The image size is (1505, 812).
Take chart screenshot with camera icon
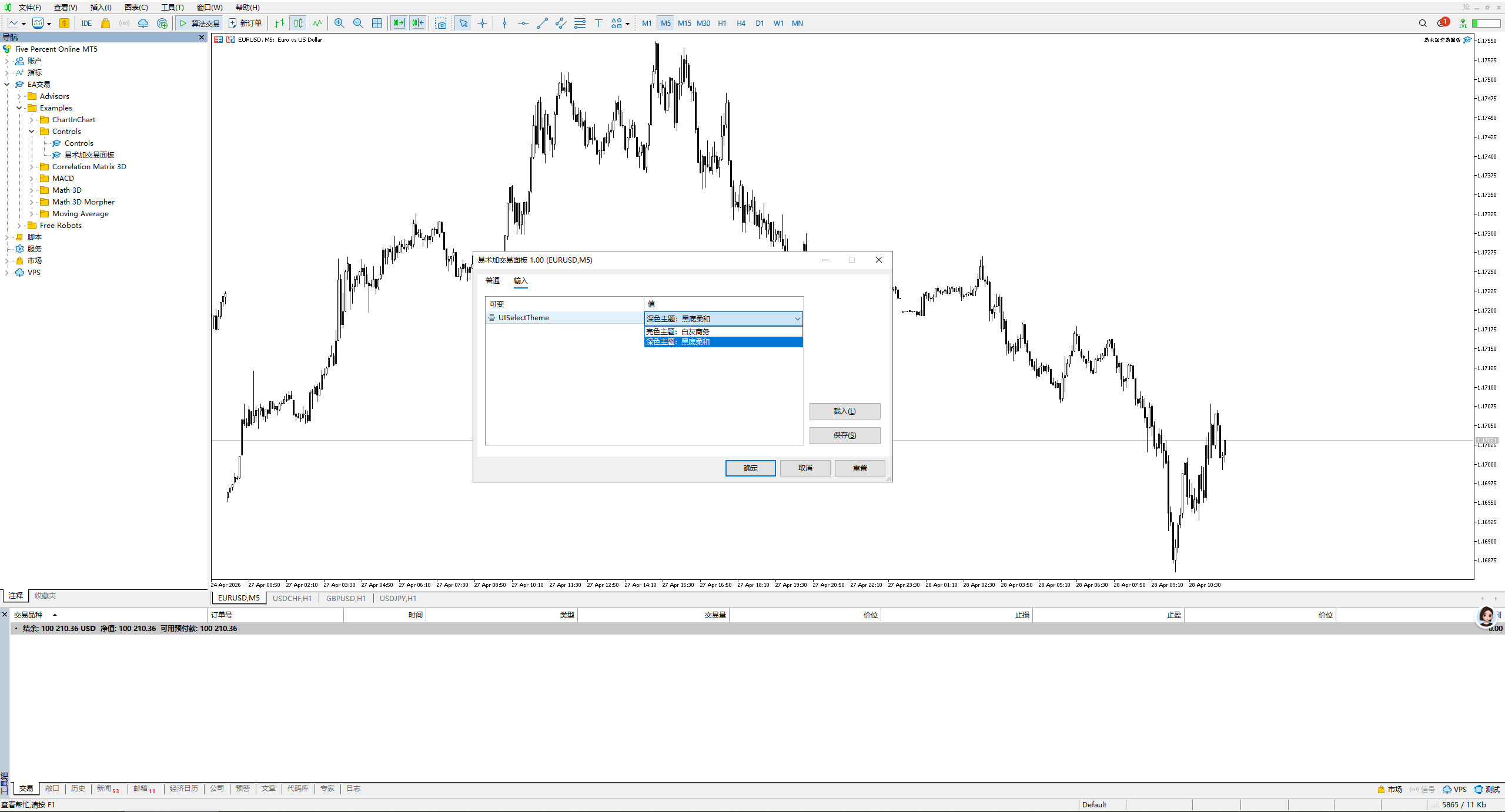click(x=441, y=24)
